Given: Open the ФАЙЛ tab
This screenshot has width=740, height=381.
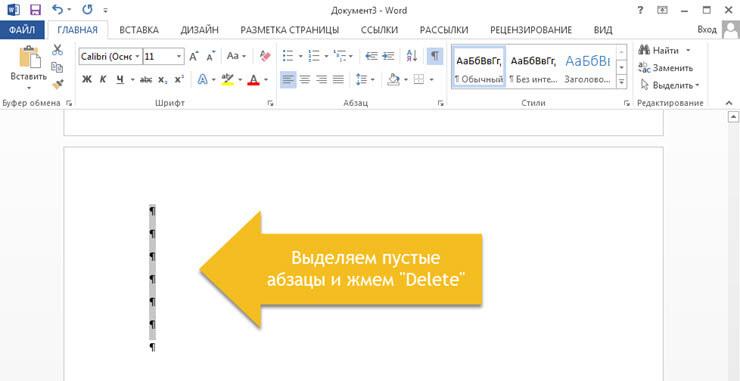Looking at the screenshot, I should point(22,30).
